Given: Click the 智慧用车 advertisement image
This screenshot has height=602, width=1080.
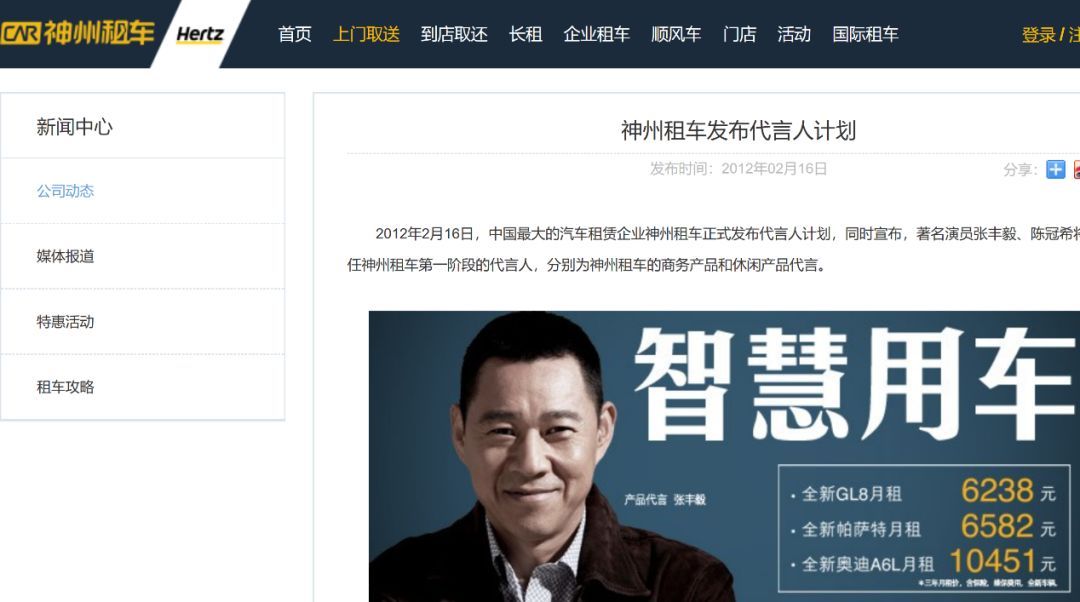Looking at the screenshot, I should pyautogui.click(x=724, y=456).
